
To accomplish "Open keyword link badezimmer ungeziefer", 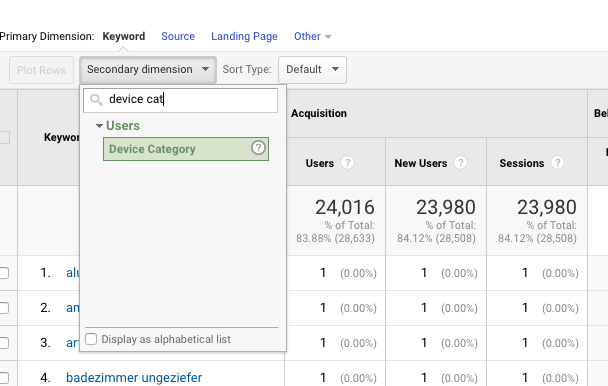I will (x=134, y=377).
